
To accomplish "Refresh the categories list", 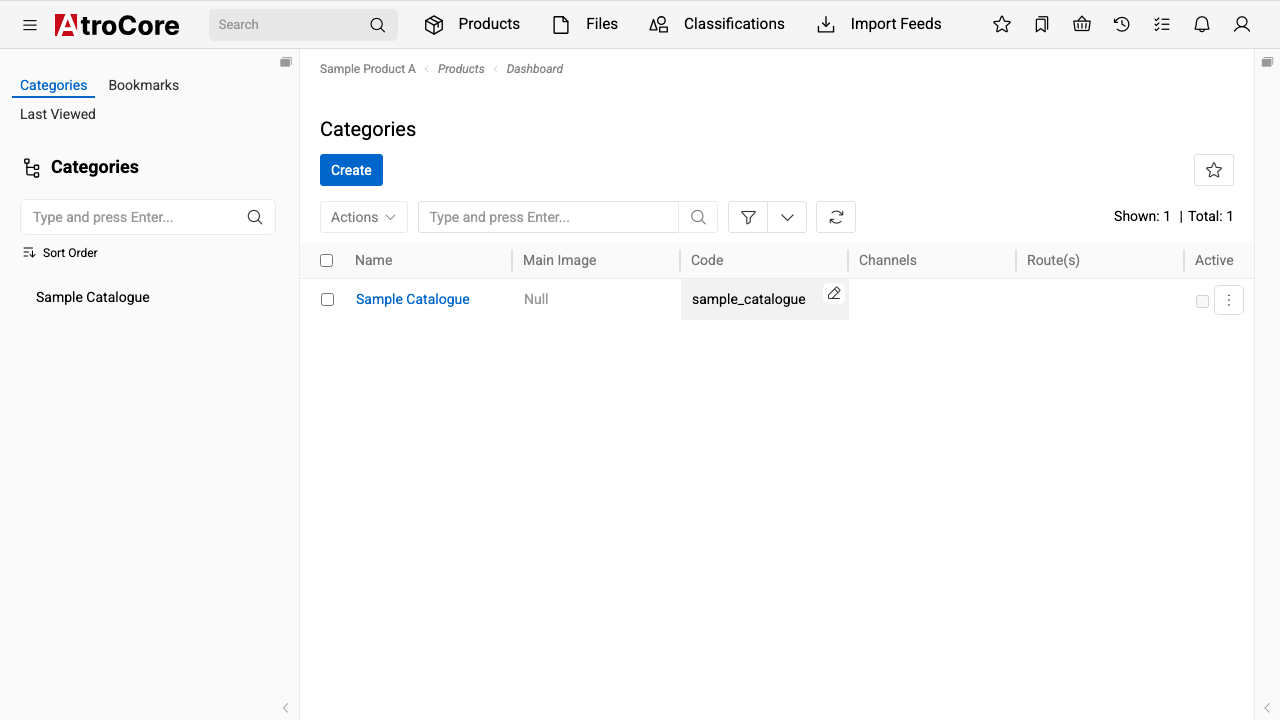I will [x=836, y=217].
